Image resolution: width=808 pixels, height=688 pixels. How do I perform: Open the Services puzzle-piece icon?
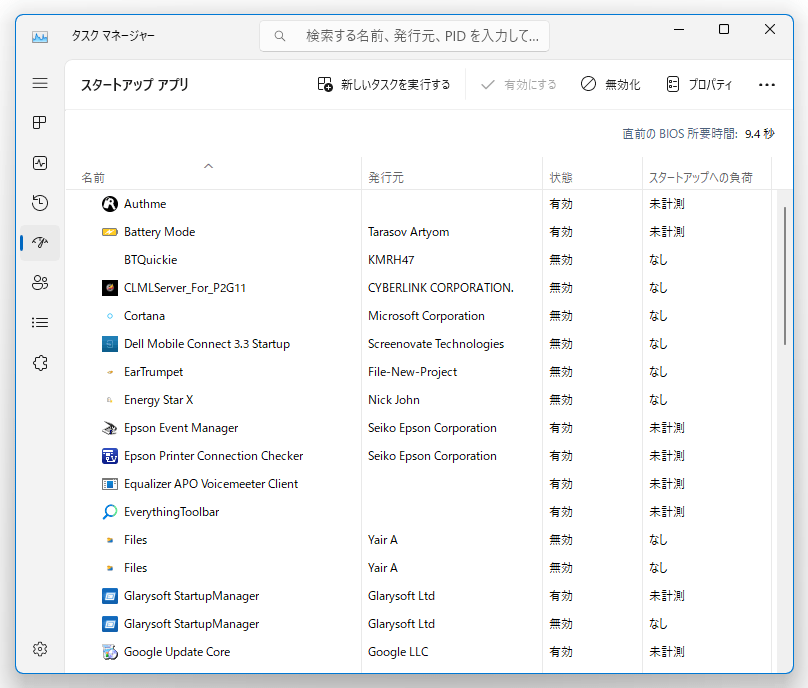point(40,363)
